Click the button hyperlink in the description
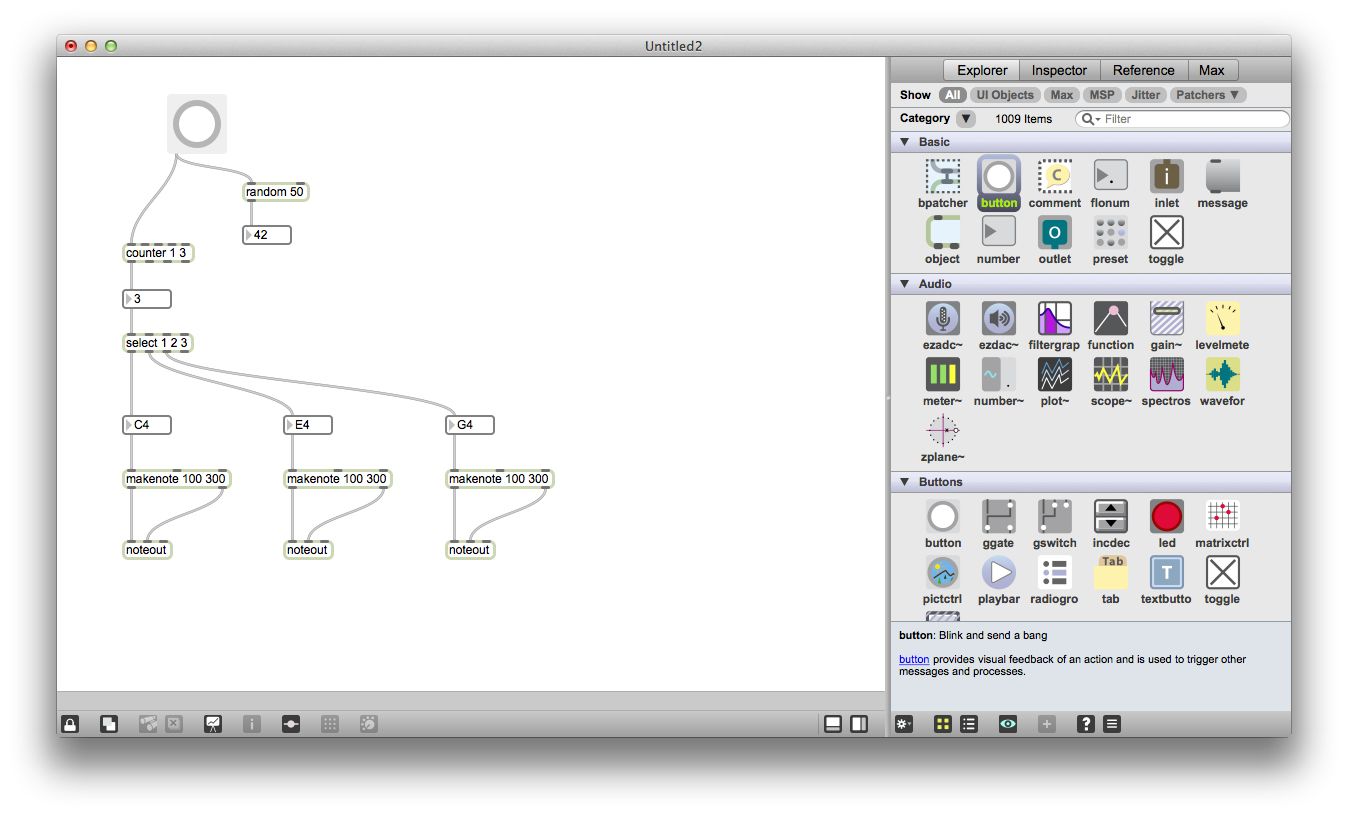 pos(913,659)
